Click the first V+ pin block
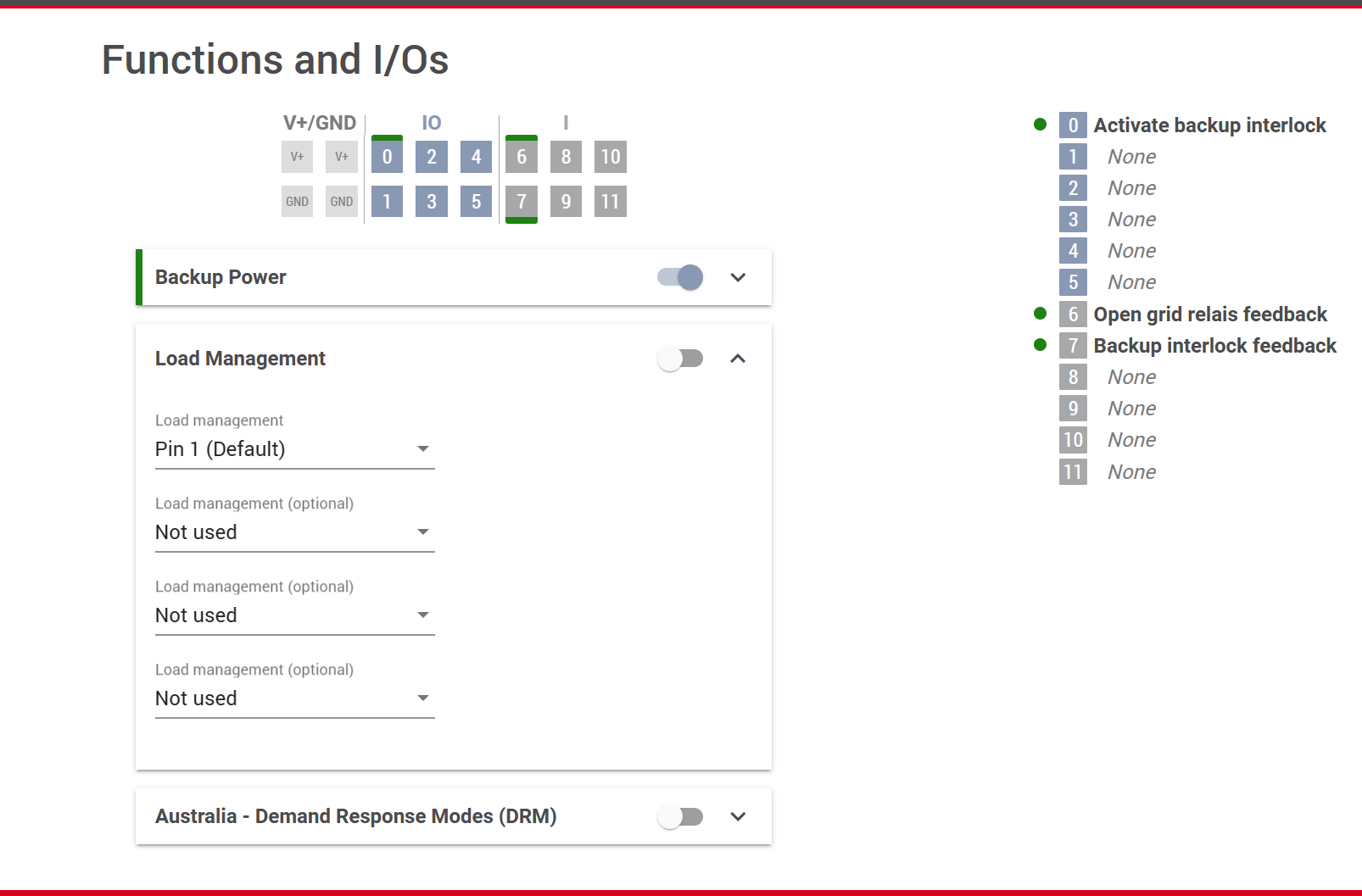The height and width of the screenshot is (896, 1362). click(297, 157)
